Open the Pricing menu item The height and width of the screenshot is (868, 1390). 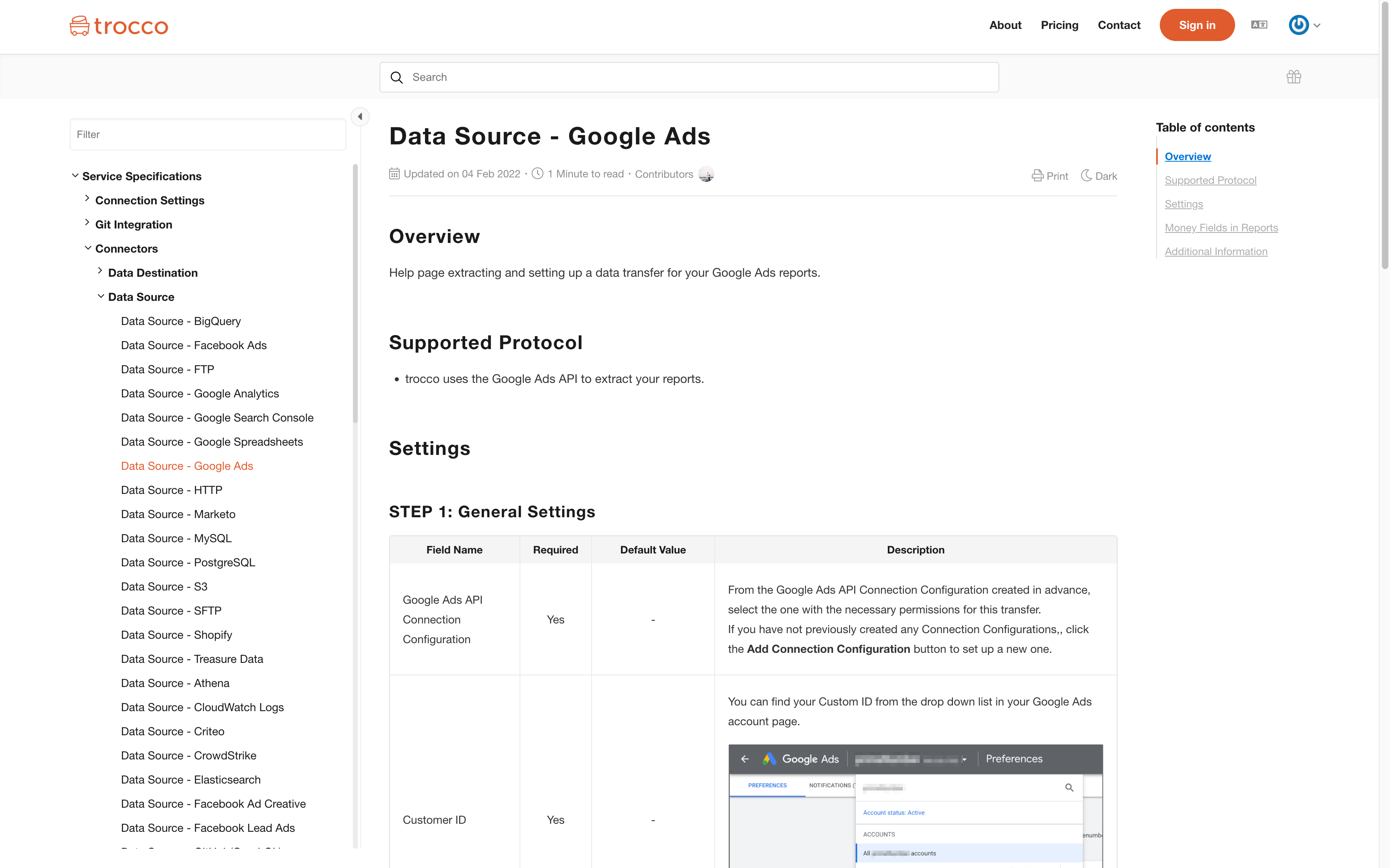(1059, 25)
